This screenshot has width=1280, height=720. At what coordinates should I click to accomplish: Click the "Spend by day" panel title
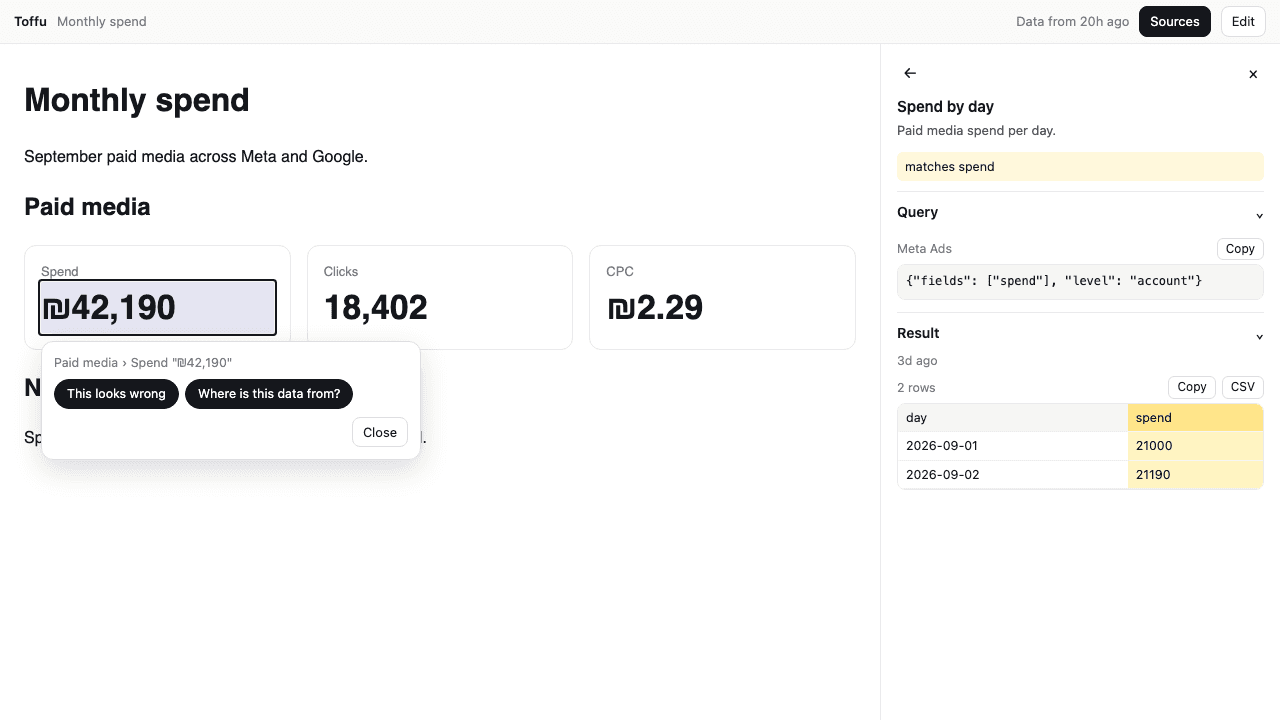coord(945,107)
